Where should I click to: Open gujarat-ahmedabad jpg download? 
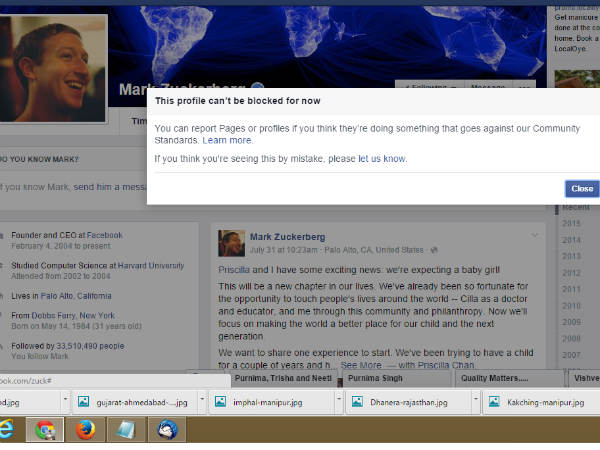point(134,402)
